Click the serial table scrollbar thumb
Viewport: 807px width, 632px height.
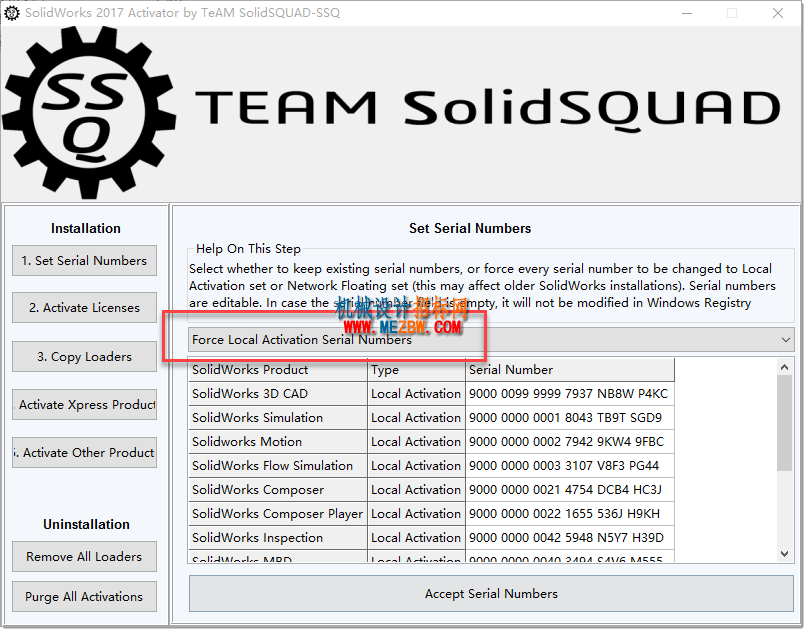pyautogui.click(x=784, y=423)
